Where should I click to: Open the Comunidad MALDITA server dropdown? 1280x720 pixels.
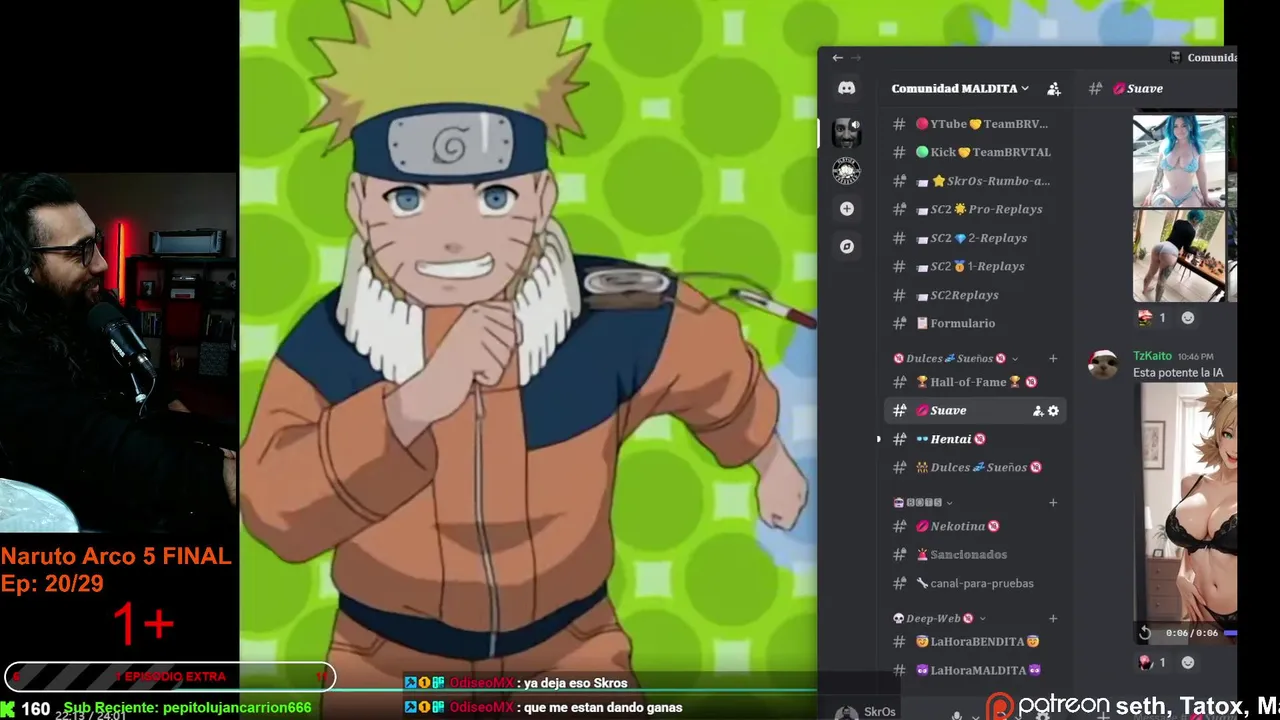(x=960, y=88)
